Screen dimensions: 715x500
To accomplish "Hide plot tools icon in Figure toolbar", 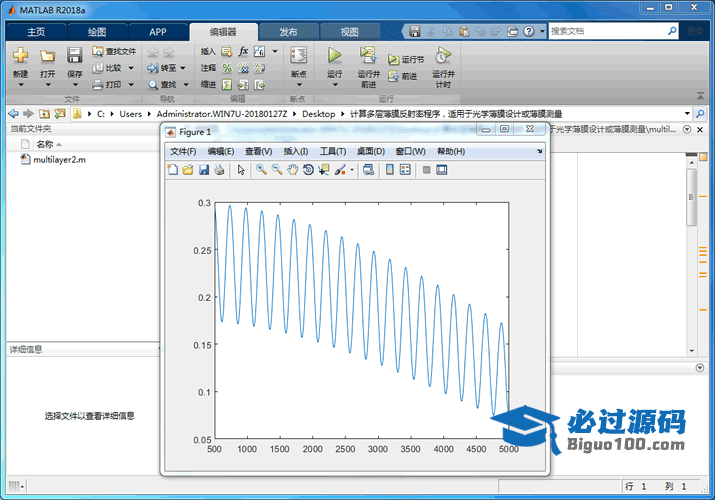I will [426, 170].
